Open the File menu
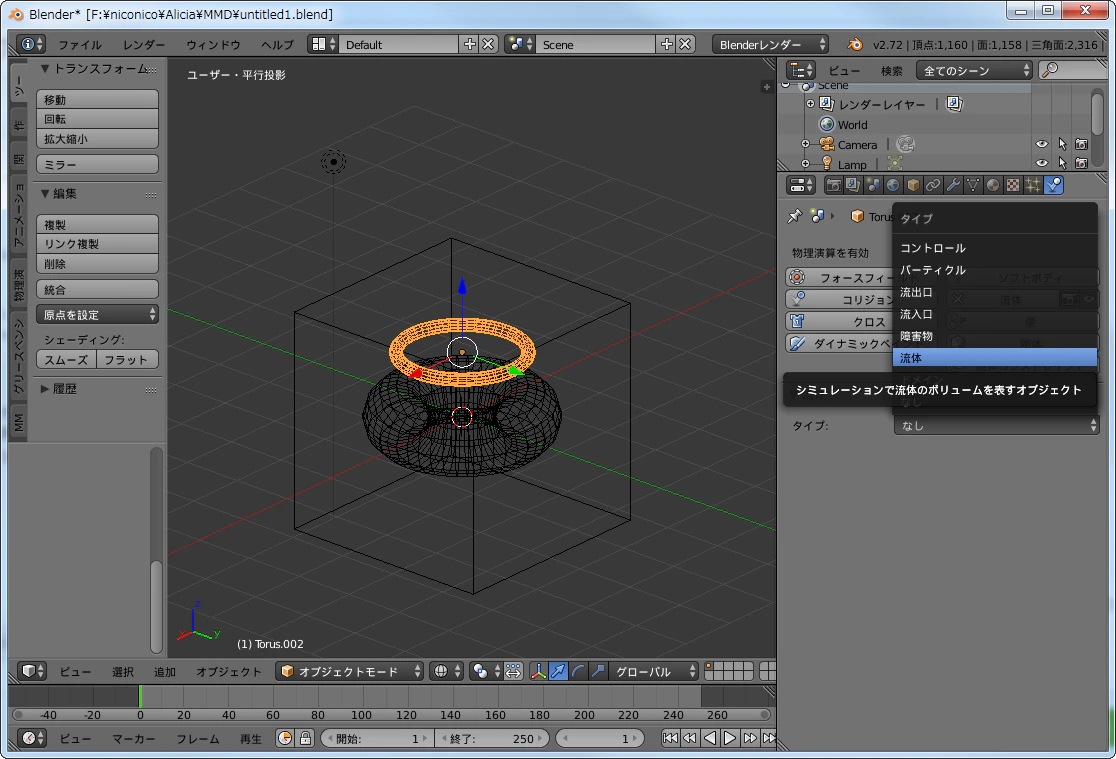 80,44
